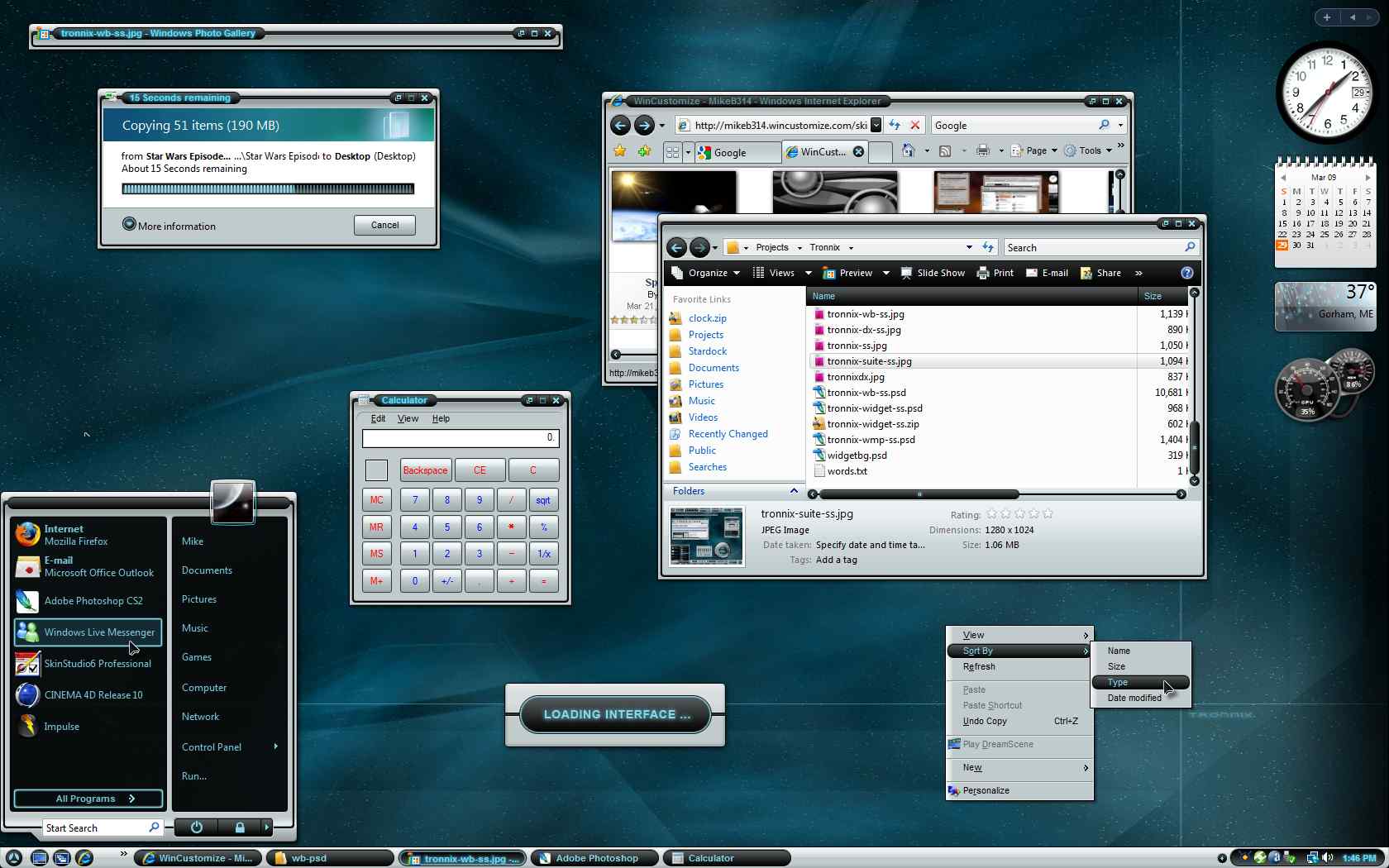Open the Preview dropdown arrow in Explorer
This screenshot has height=868, width=1389.
coord(885,273)
